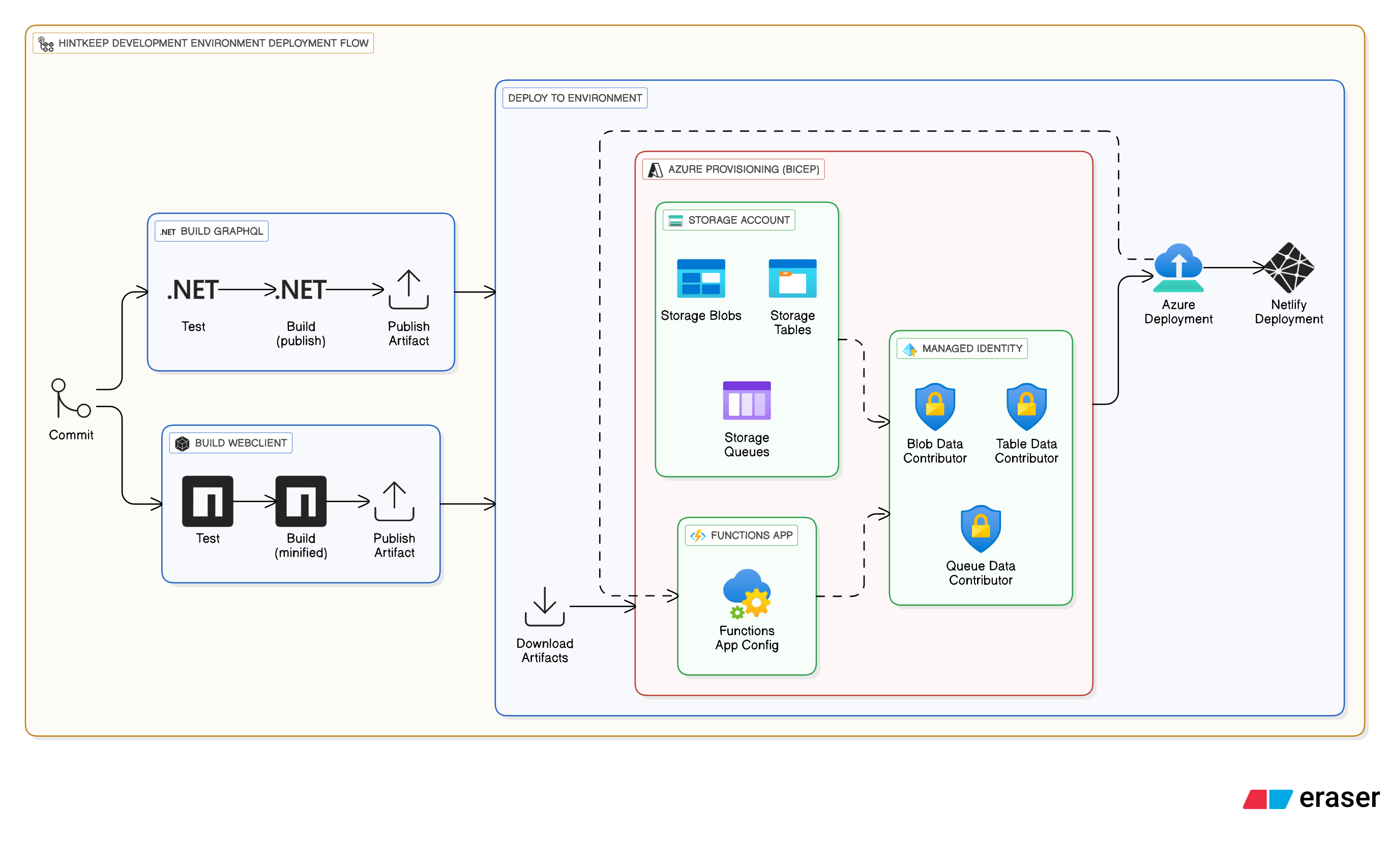Select the Download Artifacts icon
This screenshot has width=1390, height=868.
click(x=545, y=606)
